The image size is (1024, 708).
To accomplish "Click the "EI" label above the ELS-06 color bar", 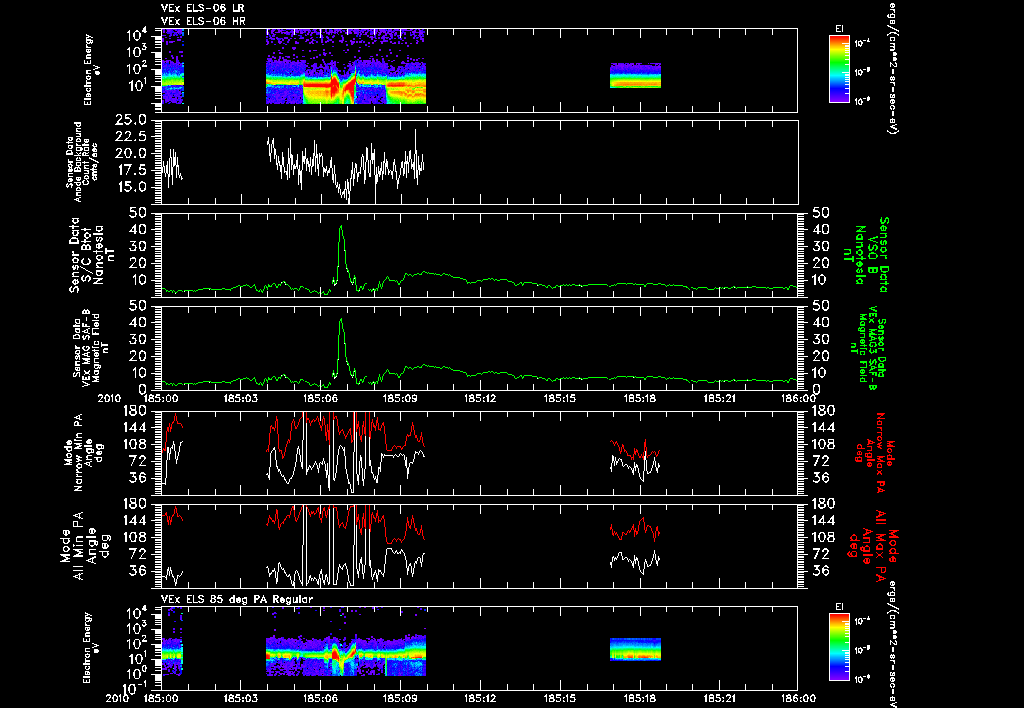I will coord(839,29).
